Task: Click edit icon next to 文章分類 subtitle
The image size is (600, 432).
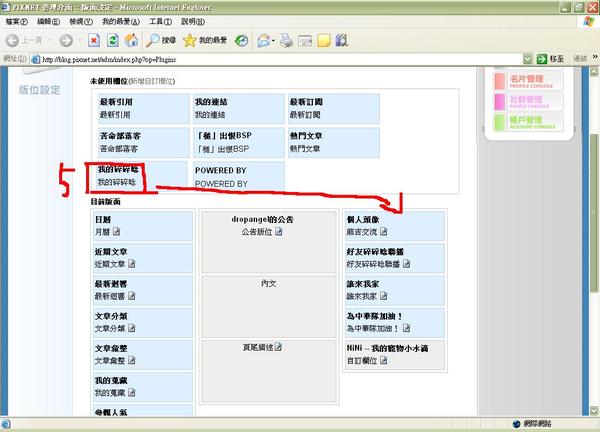Action: (132, 328)
